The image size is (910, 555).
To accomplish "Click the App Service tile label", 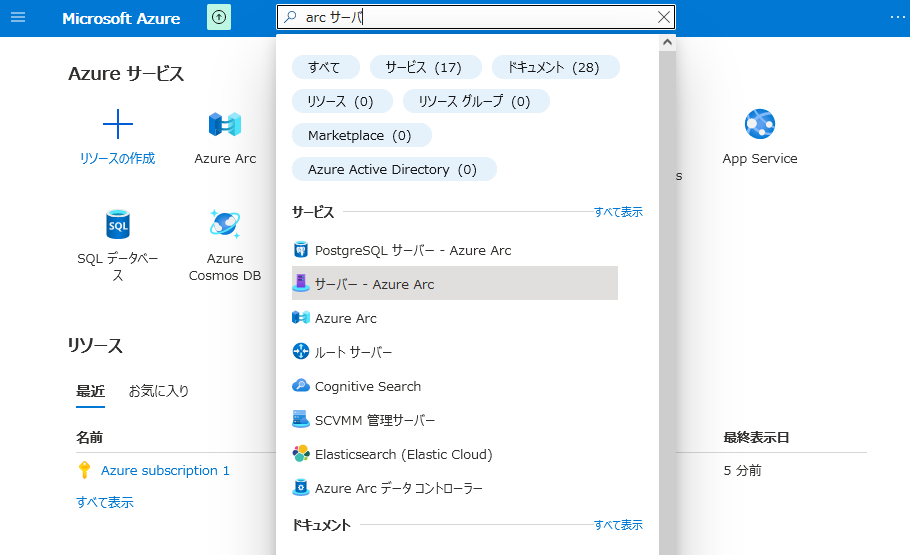I will pos(760,158).
